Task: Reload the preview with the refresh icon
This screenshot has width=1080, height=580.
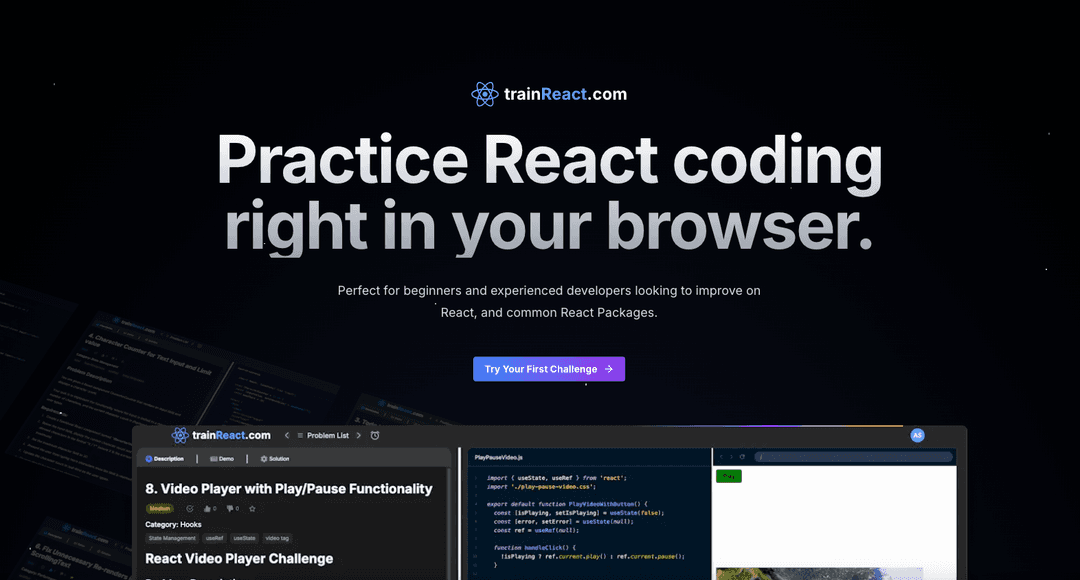Action: click(x=742, y=457)
